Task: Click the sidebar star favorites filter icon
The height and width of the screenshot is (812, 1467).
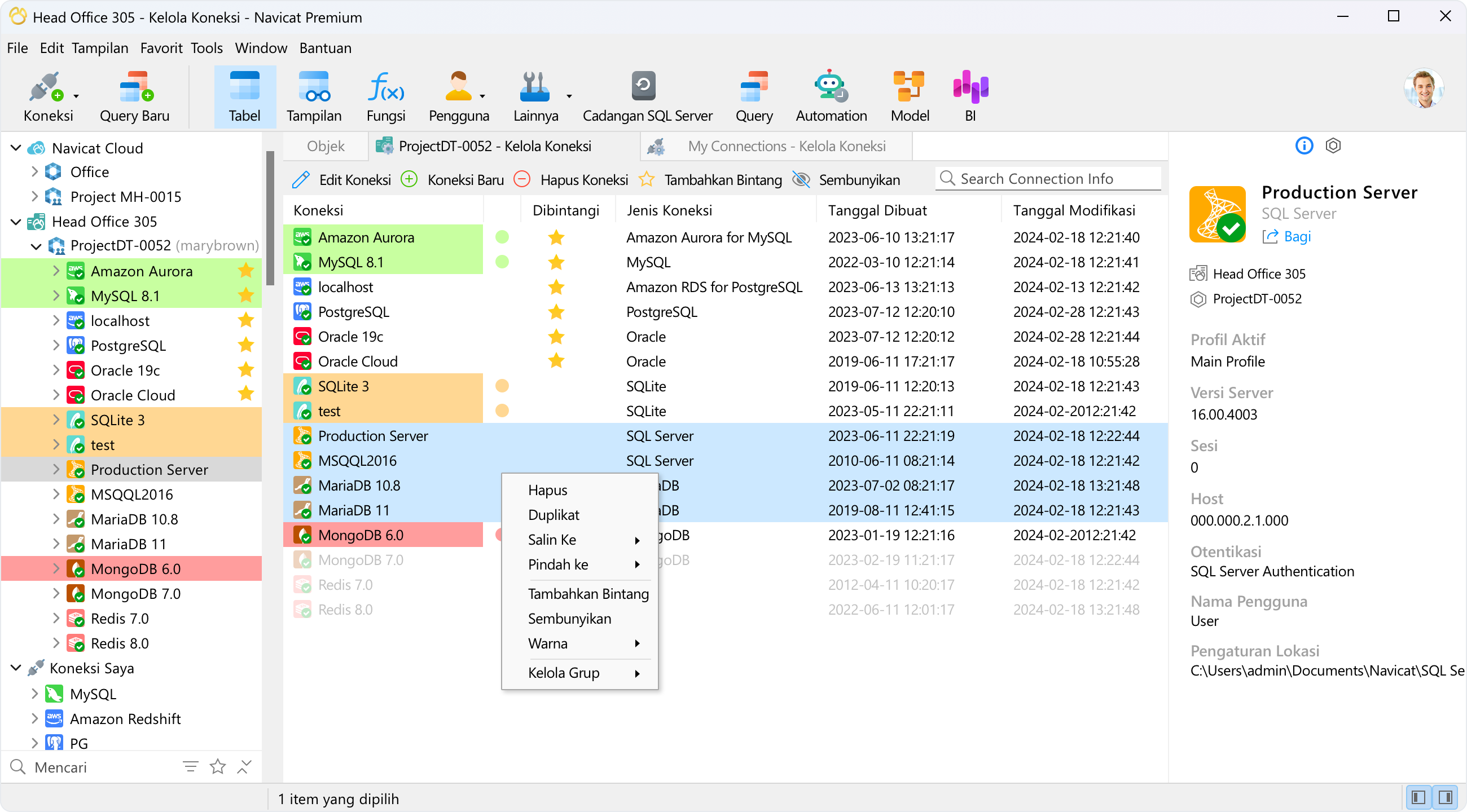Action: click(x=218, y=766)
